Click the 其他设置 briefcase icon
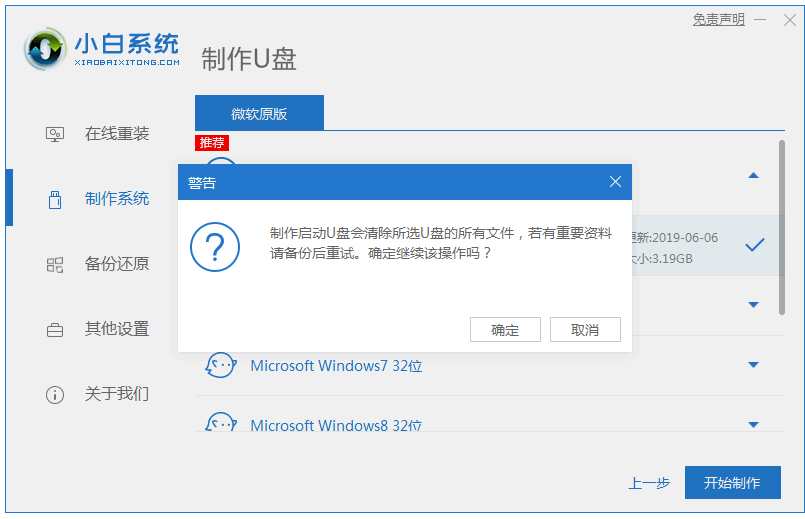The height and width of the screenshot is (519, 805). pos(55,329)
